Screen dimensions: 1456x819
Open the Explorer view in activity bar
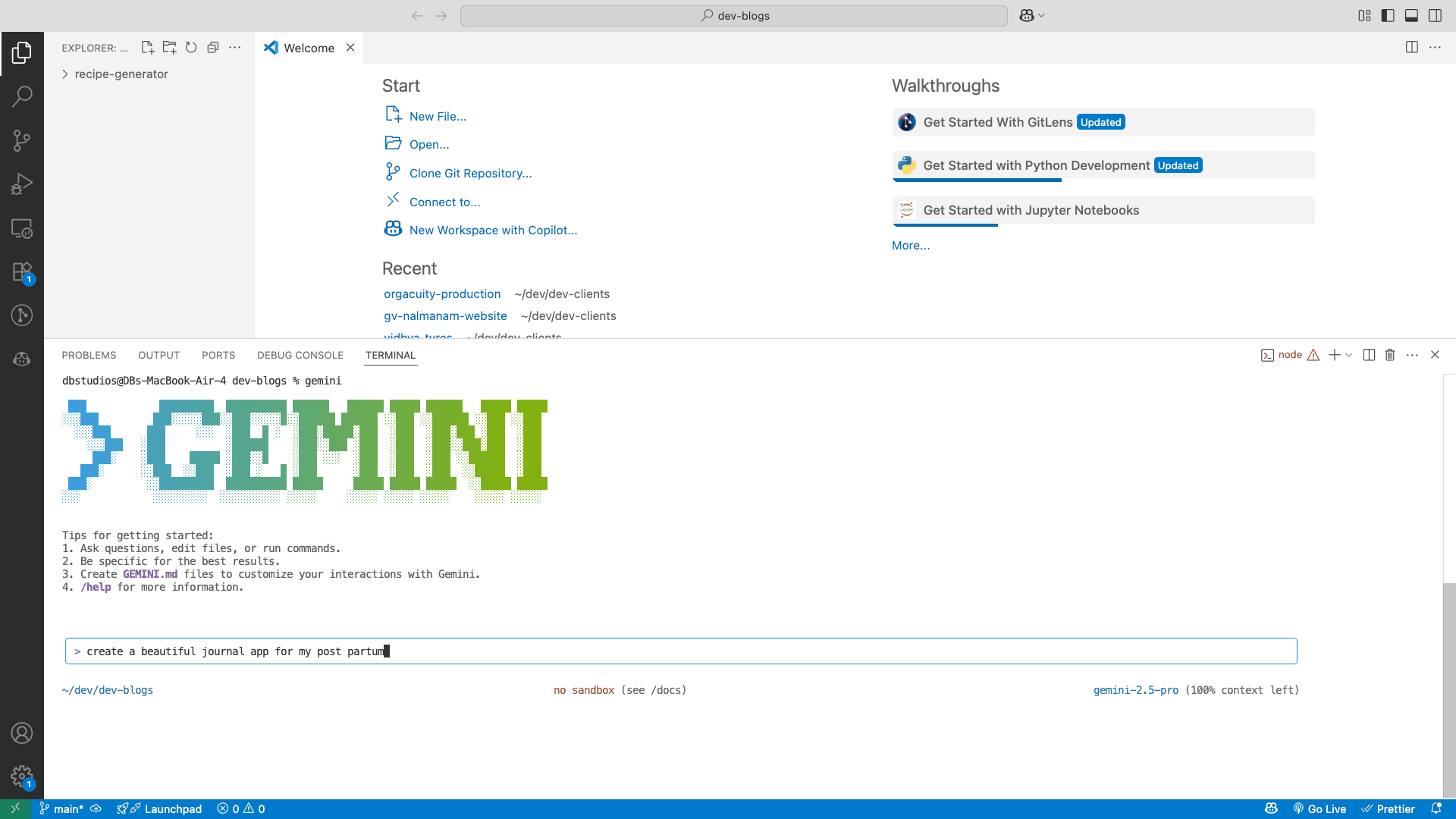pyautogui.click(x=22, y=52)
